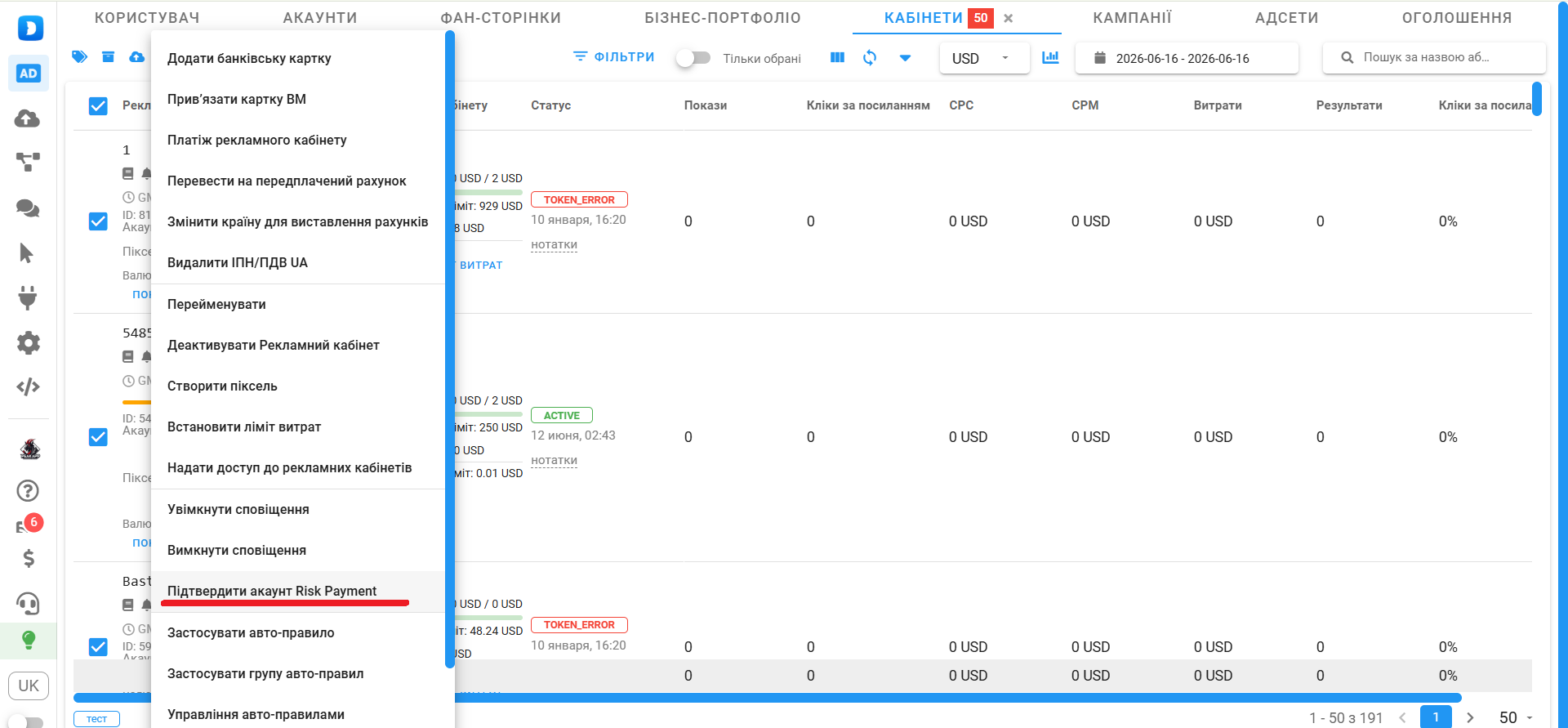This screenshot has width=1568, height=728.
Task: Click the refresh sync icon
Action: 870,57
